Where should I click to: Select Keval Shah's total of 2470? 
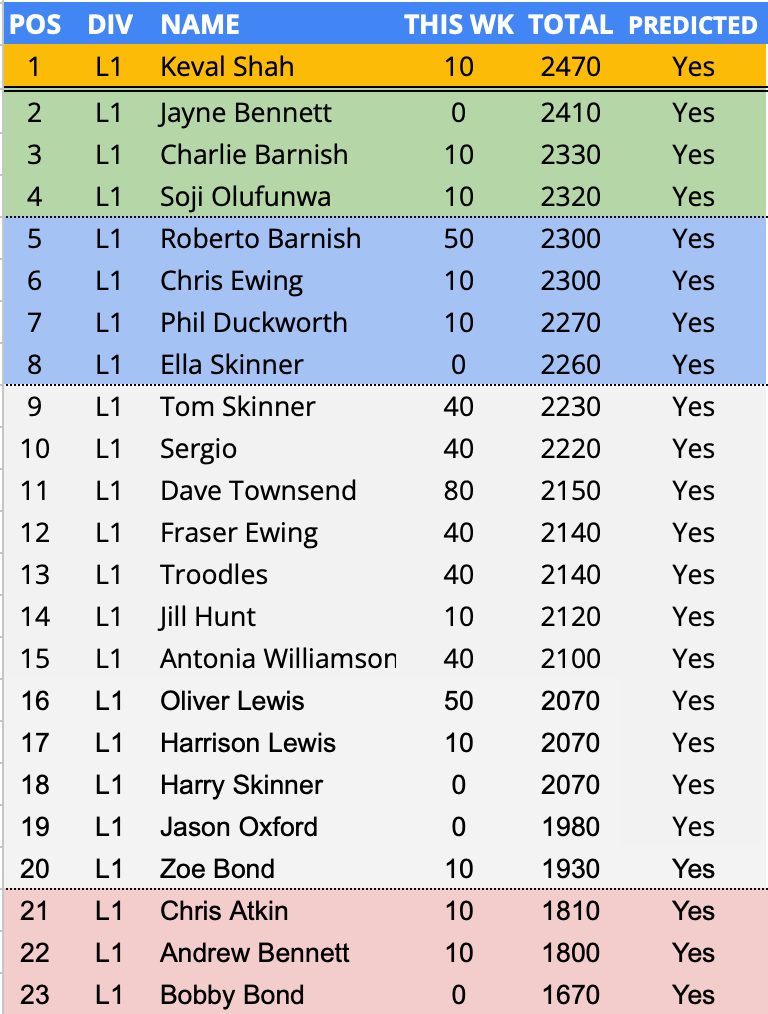pos(570,67)
